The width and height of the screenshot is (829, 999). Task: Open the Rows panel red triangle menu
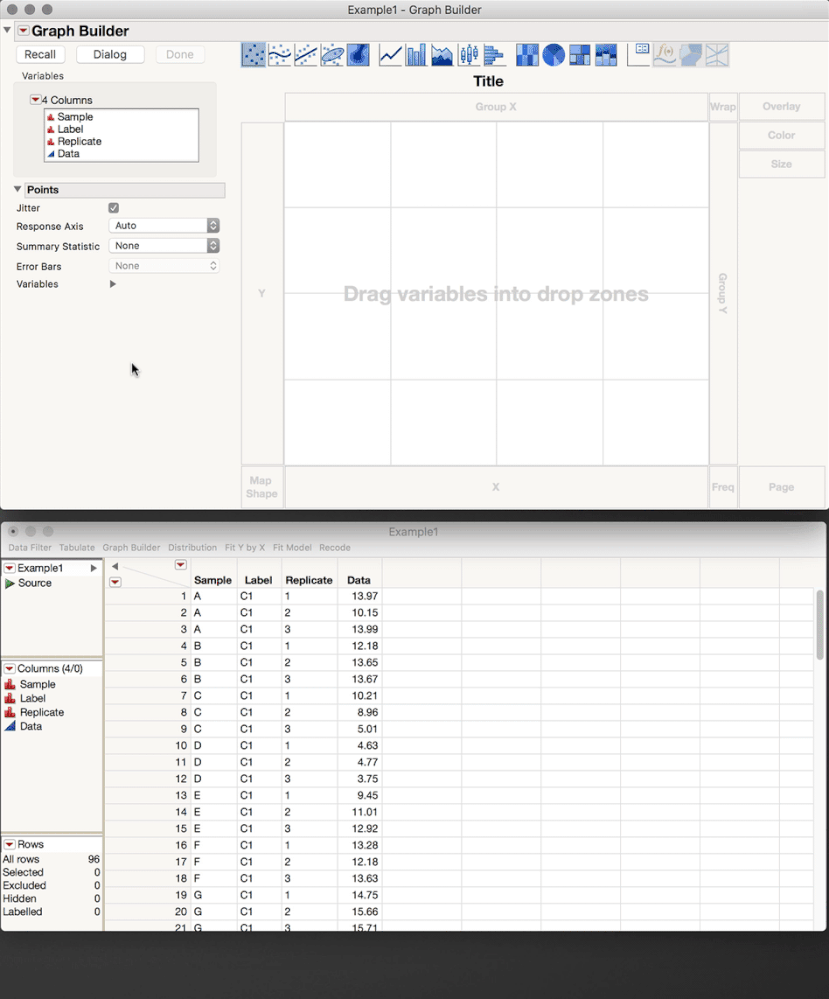tap(10, 844)
